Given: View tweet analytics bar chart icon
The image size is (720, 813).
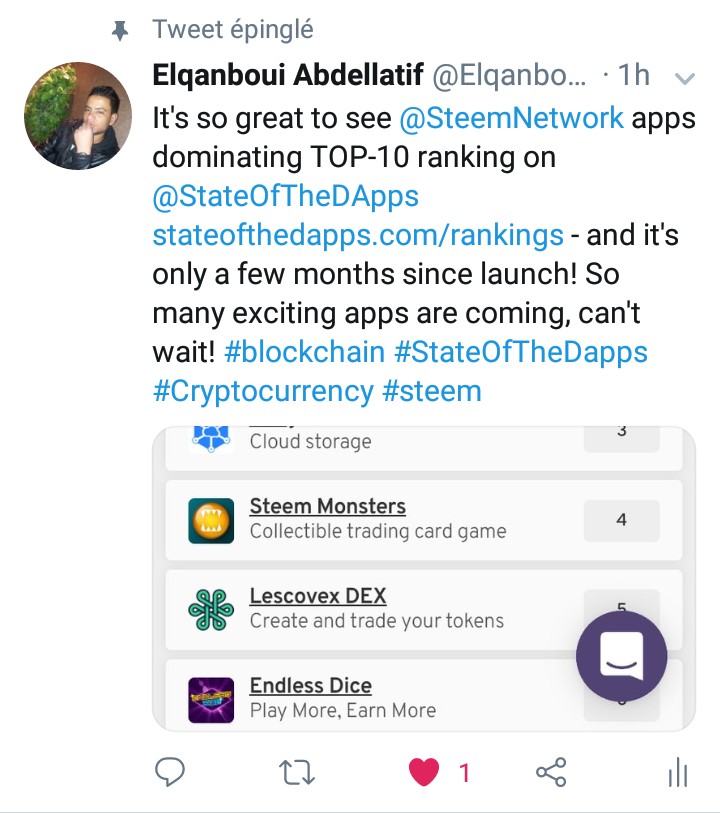Looking at the screenshot, I should pos(678,772).
